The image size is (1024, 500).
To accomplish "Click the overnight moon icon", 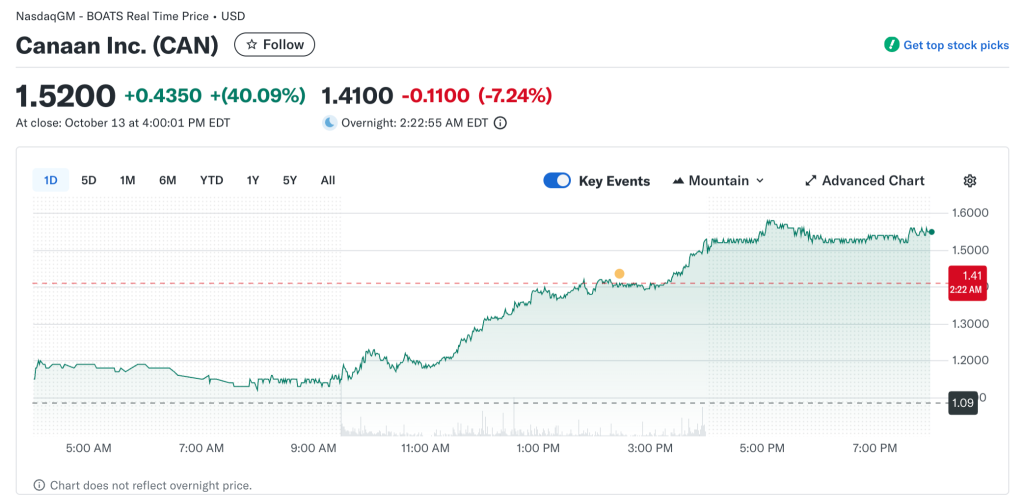I will click(x=329, y=123).
